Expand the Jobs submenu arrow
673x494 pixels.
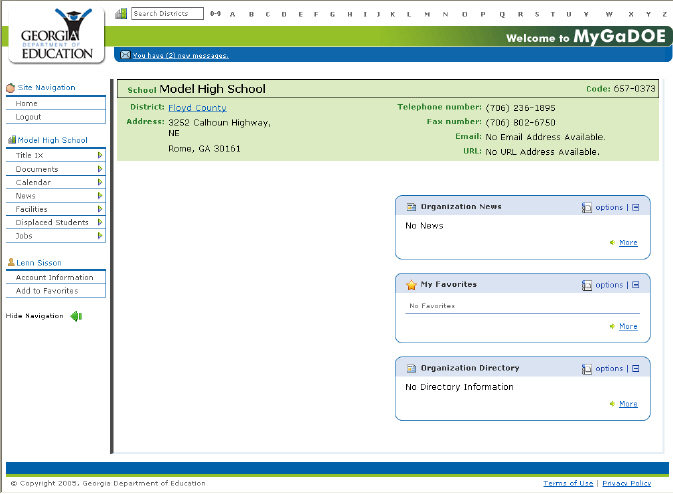click(100, 236)
